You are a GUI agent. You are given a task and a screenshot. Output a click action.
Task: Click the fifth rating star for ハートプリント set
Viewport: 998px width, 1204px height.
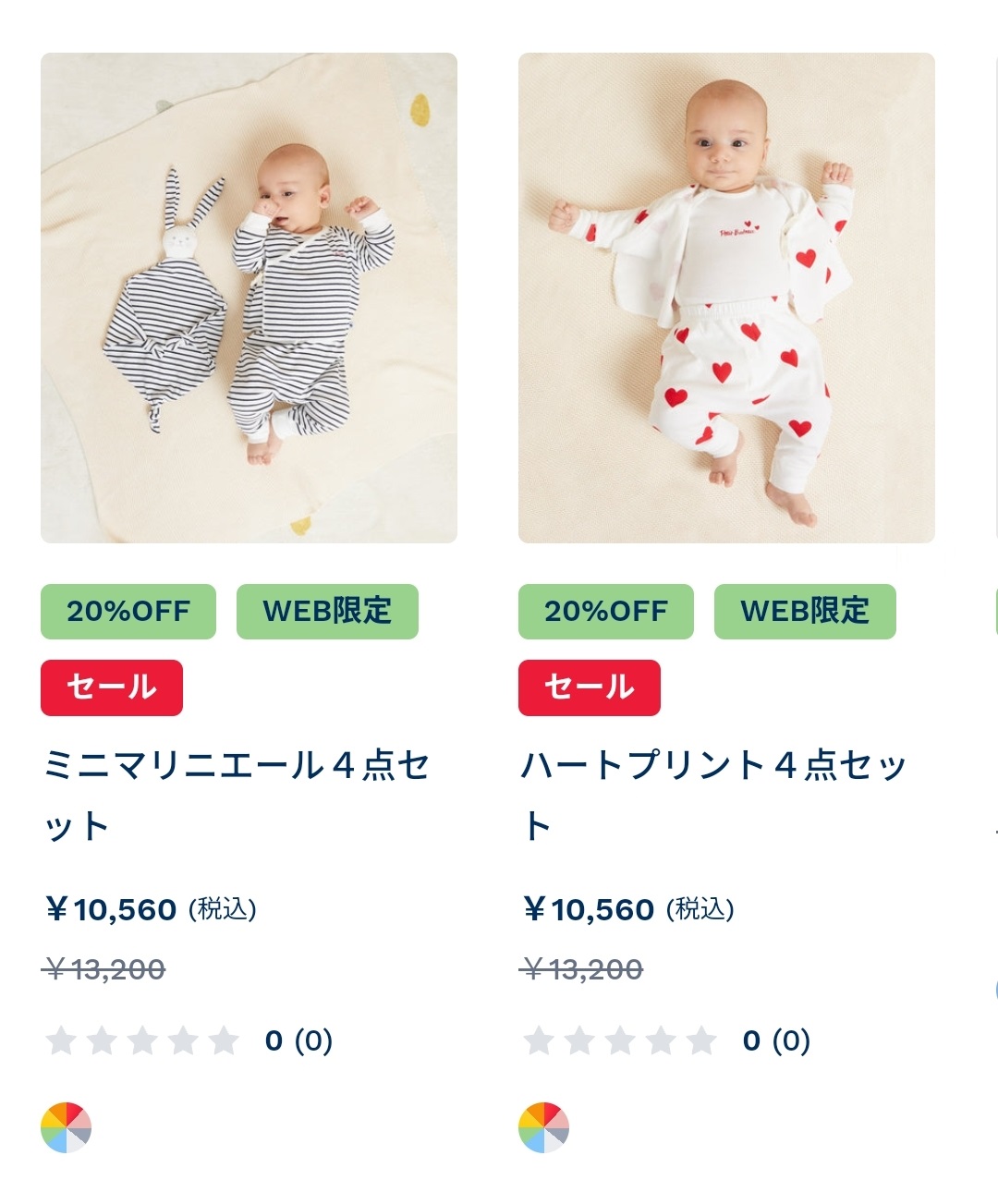(701, 1040)
